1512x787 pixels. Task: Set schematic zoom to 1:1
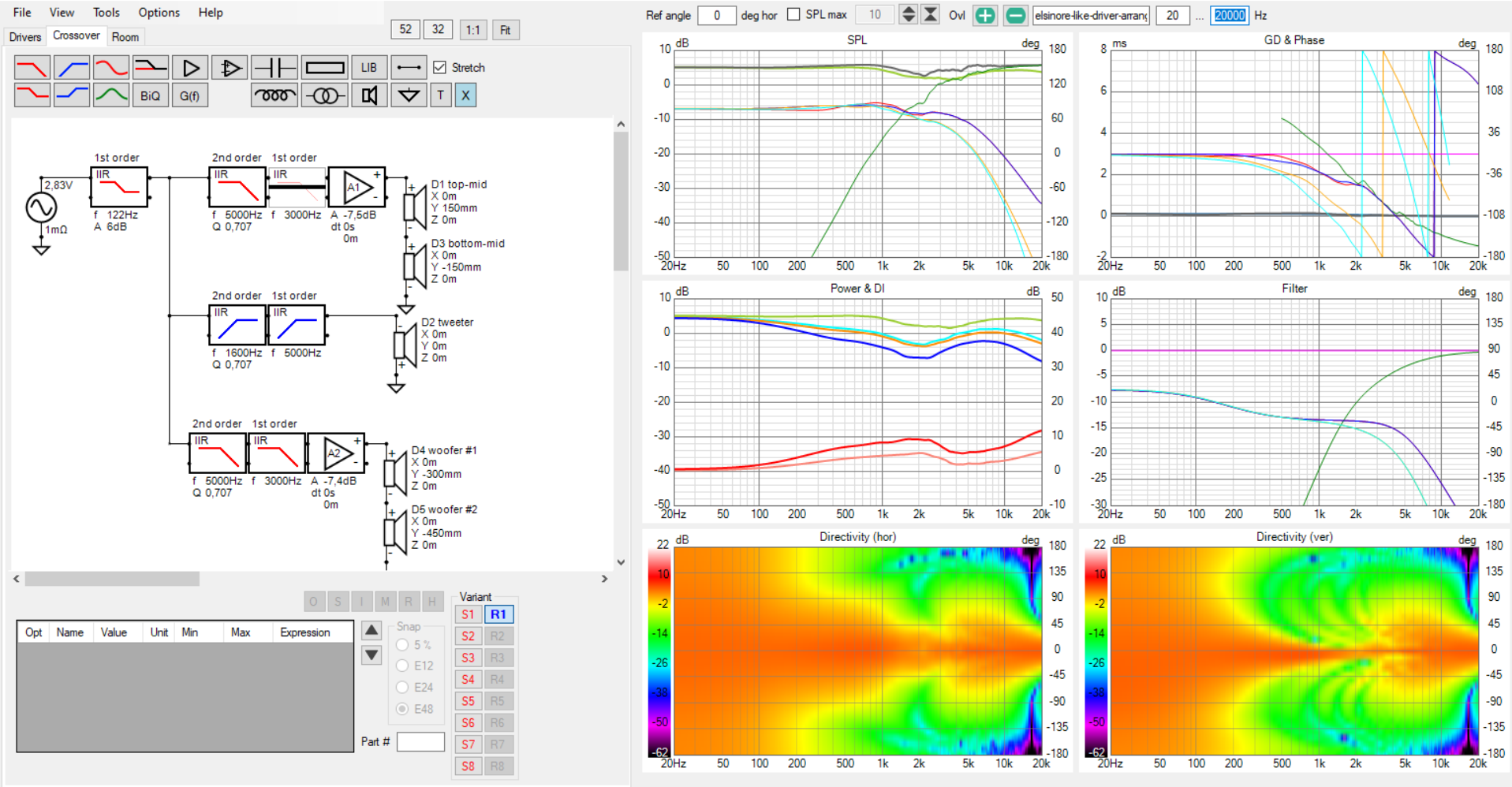coord(472,30)
